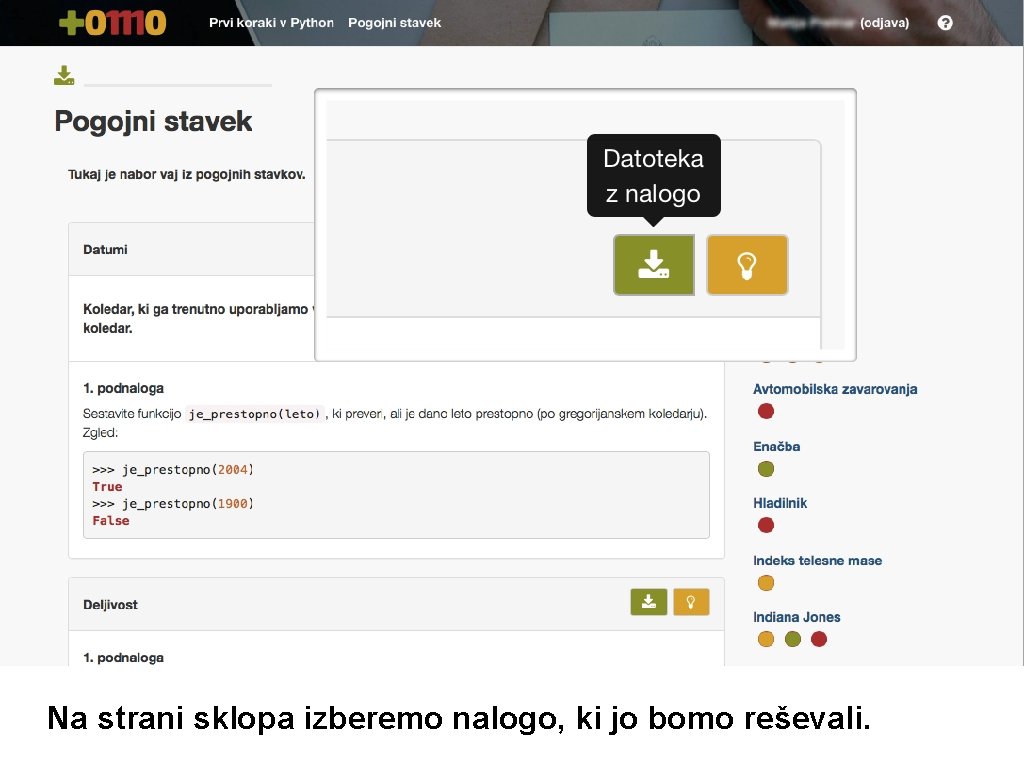Open the Indeks telesne mase link

[817, 560]
